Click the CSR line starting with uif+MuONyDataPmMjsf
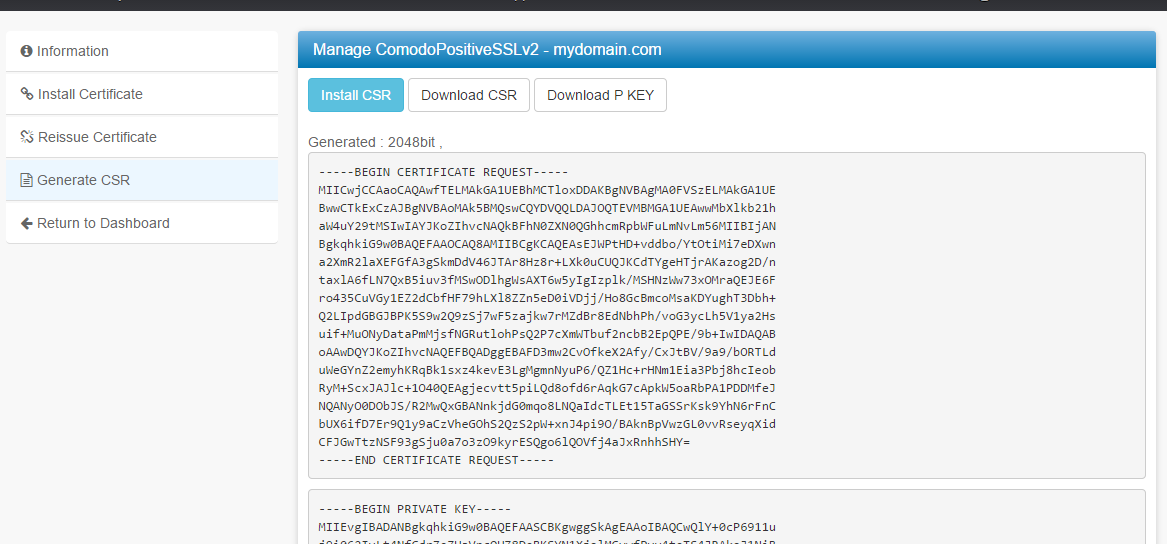This screenshot has height=544, width=1167. (547, 334)
